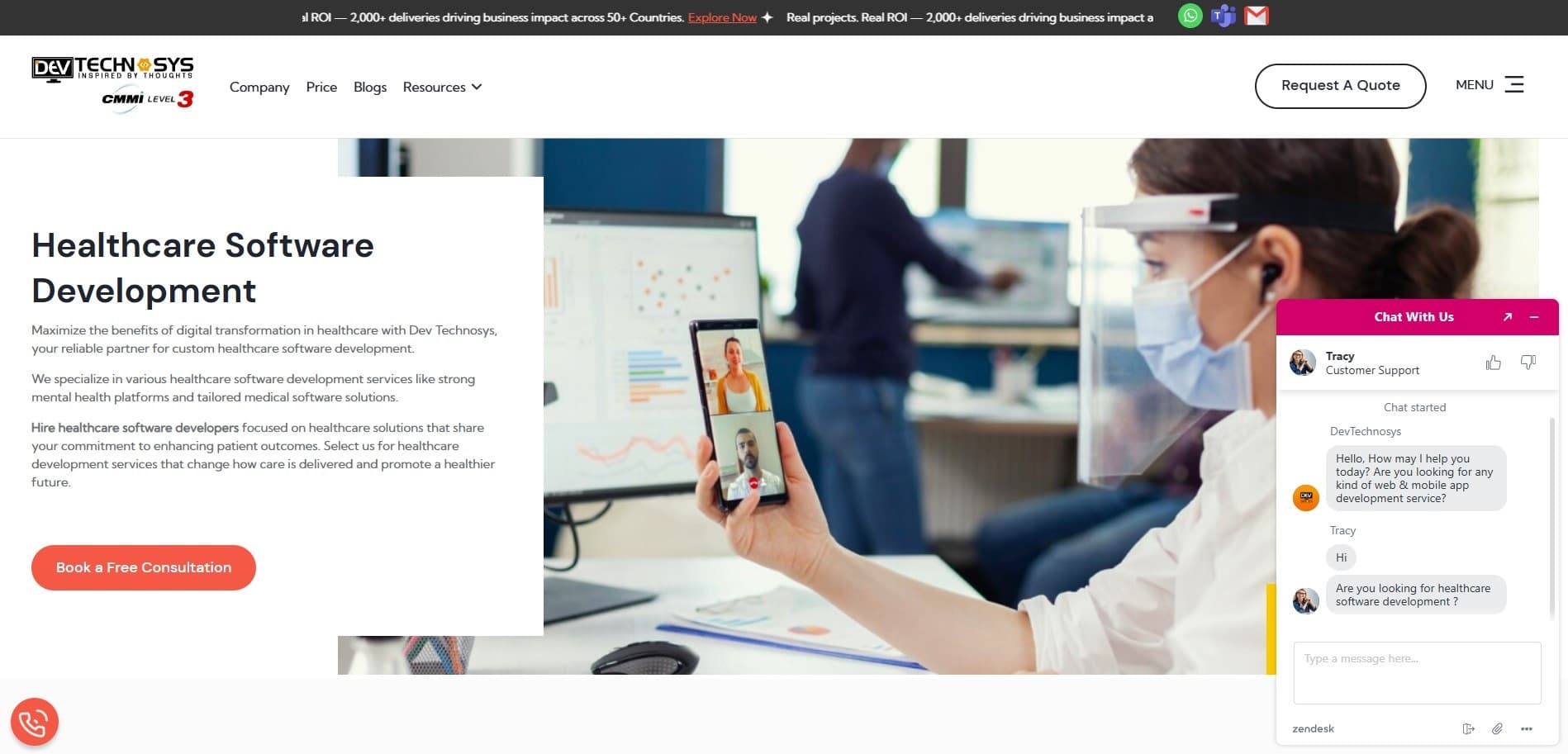
Task: Click the Request A Quote button
Action: click(x=1340, y=85)
